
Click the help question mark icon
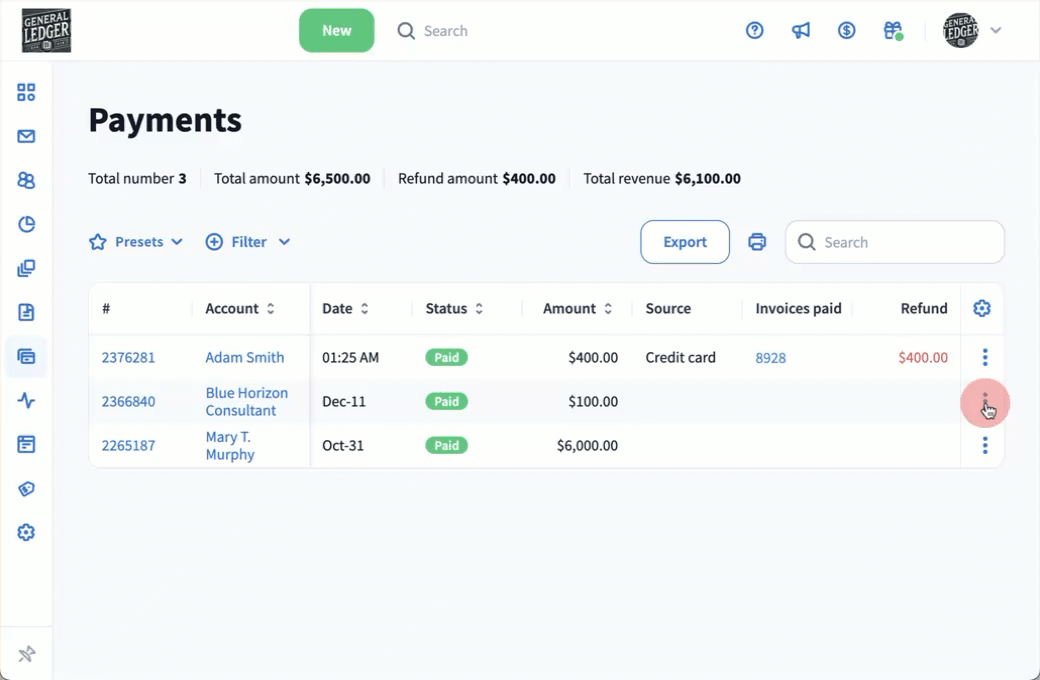click(x=755, y=31)
